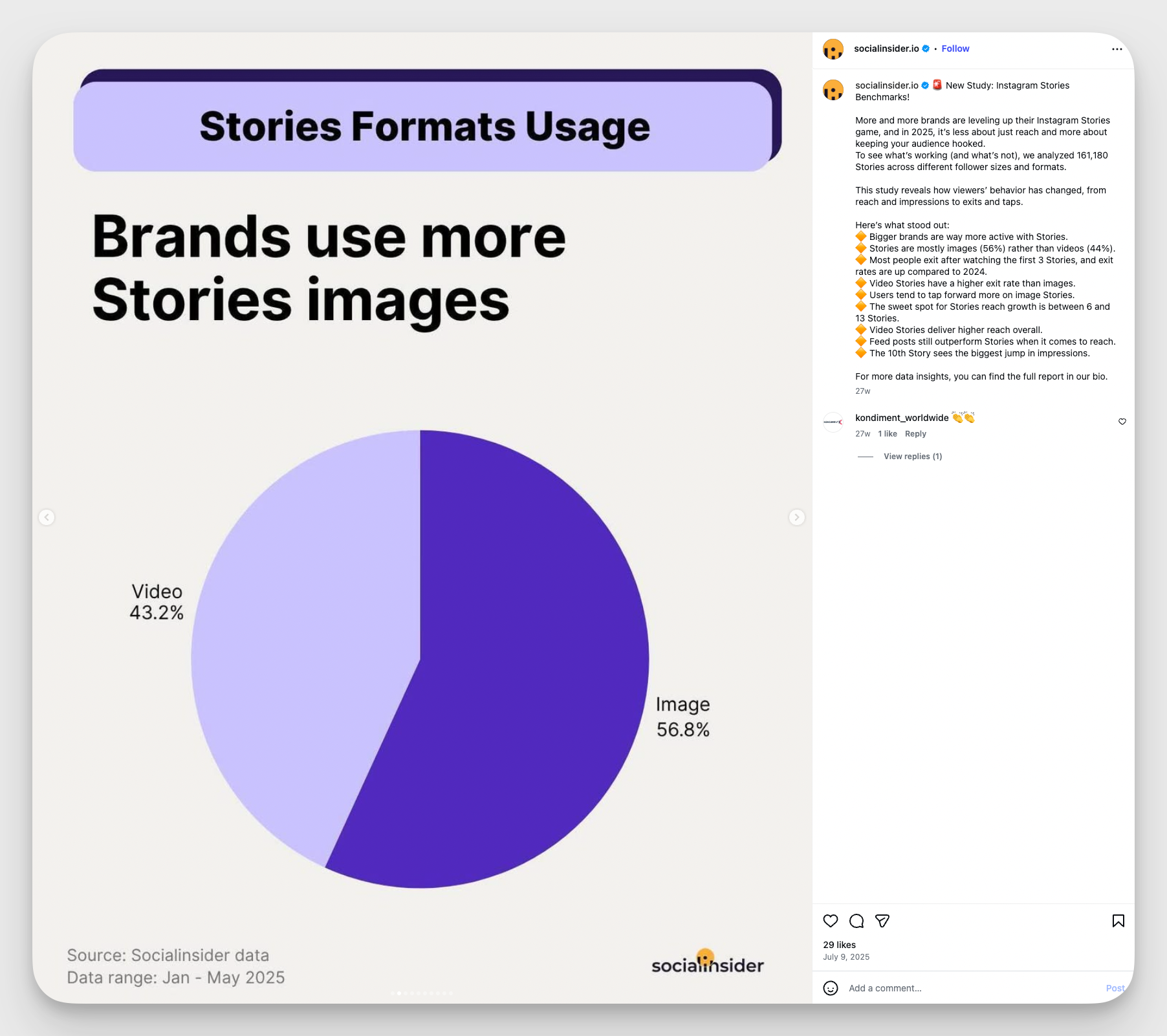Click the Follow link
The height and width of the screenshot is (1036, 1167).
pyautogui.click(x=955, y=48)
